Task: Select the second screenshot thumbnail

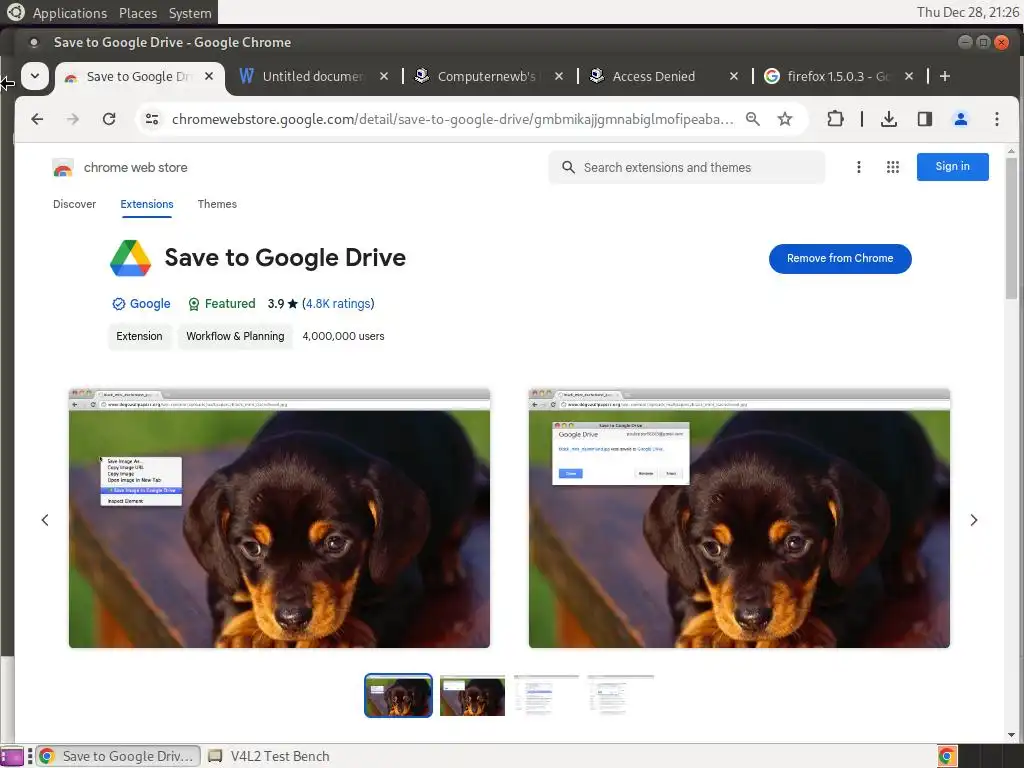Action: pos(472,696)
